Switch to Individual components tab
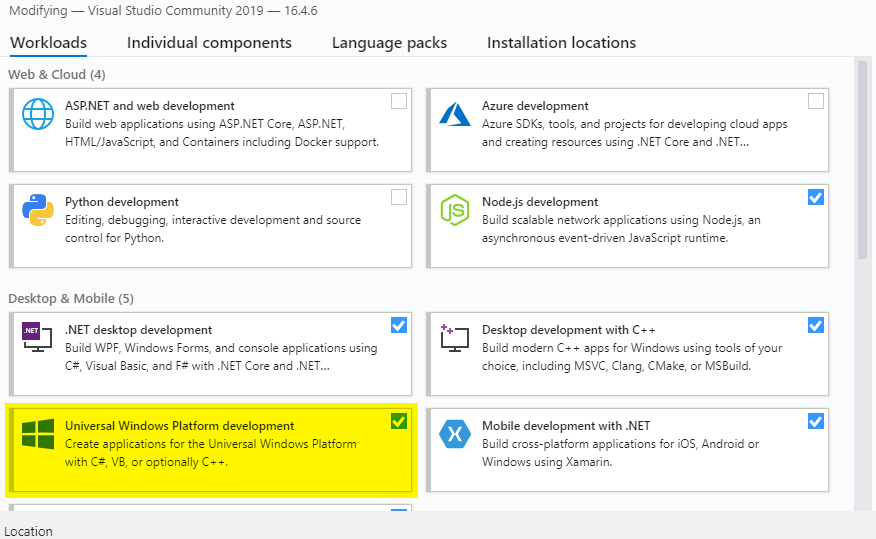This screenshot has width=876, height=539. click(209, 43)
